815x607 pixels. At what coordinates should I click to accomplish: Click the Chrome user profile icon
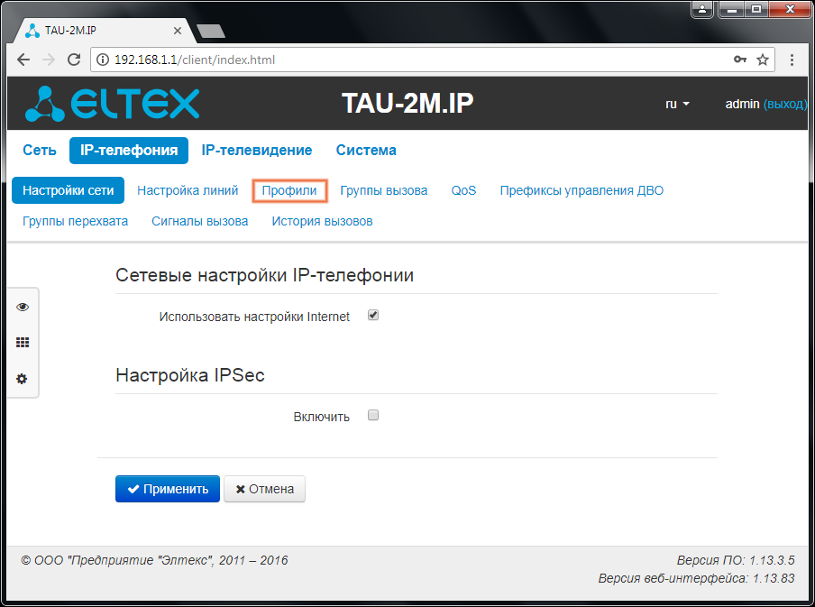[702, 9]
